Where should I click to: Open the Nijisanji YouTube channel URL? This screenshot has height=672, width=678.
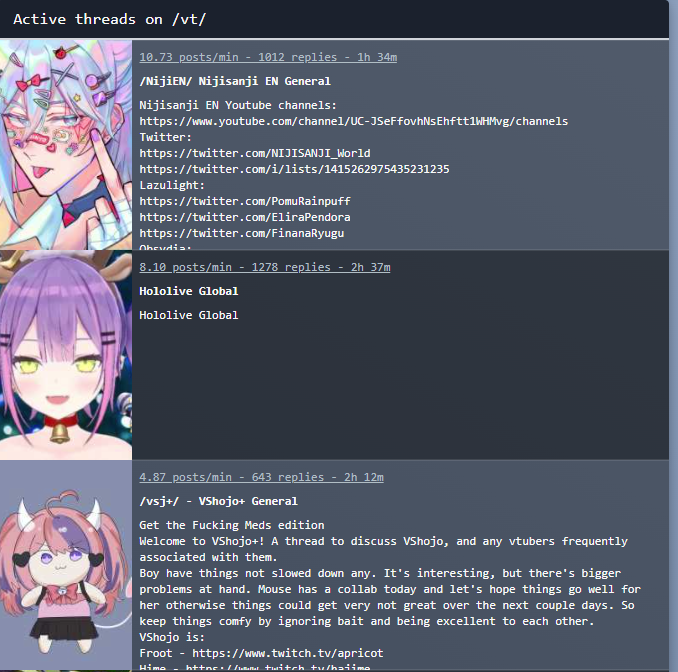click(x=354, y=122)
